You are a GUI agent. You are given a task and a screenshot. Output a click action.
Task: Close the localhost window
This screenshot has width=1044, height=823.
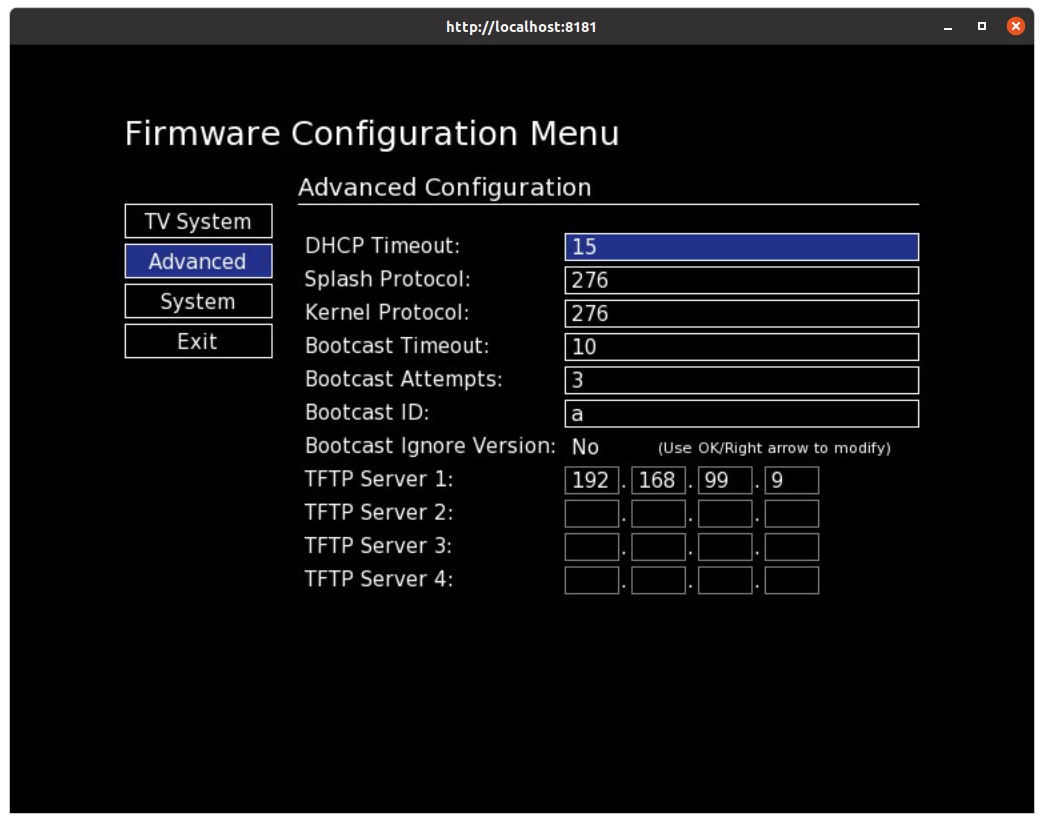point(1015,26)
